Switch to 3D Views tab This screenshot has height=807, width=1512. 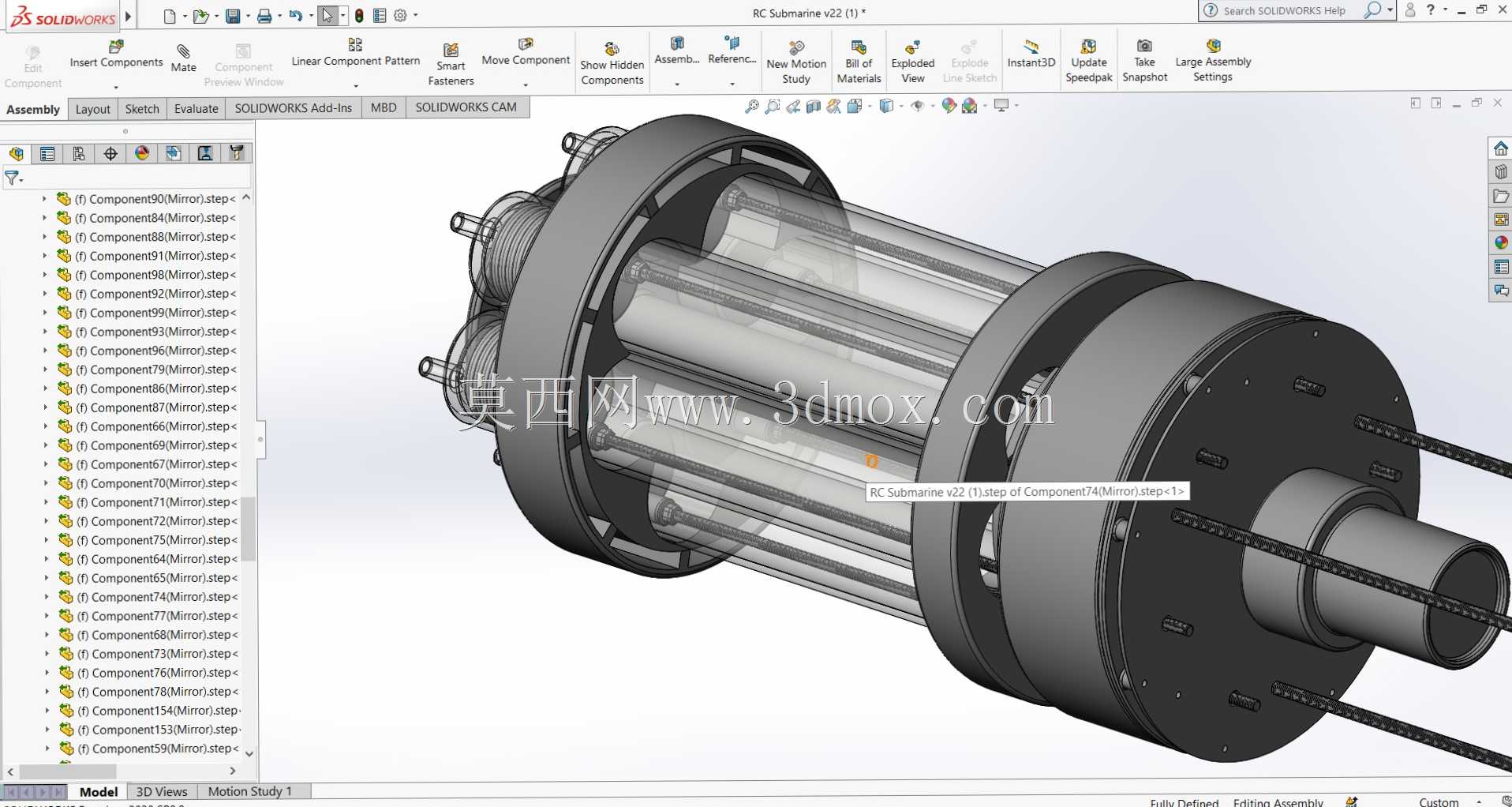[x=162, y=791]
